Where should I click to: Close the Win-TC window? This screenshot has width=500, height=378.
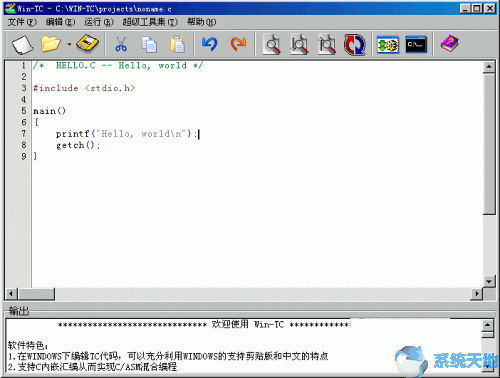[489, 8]
